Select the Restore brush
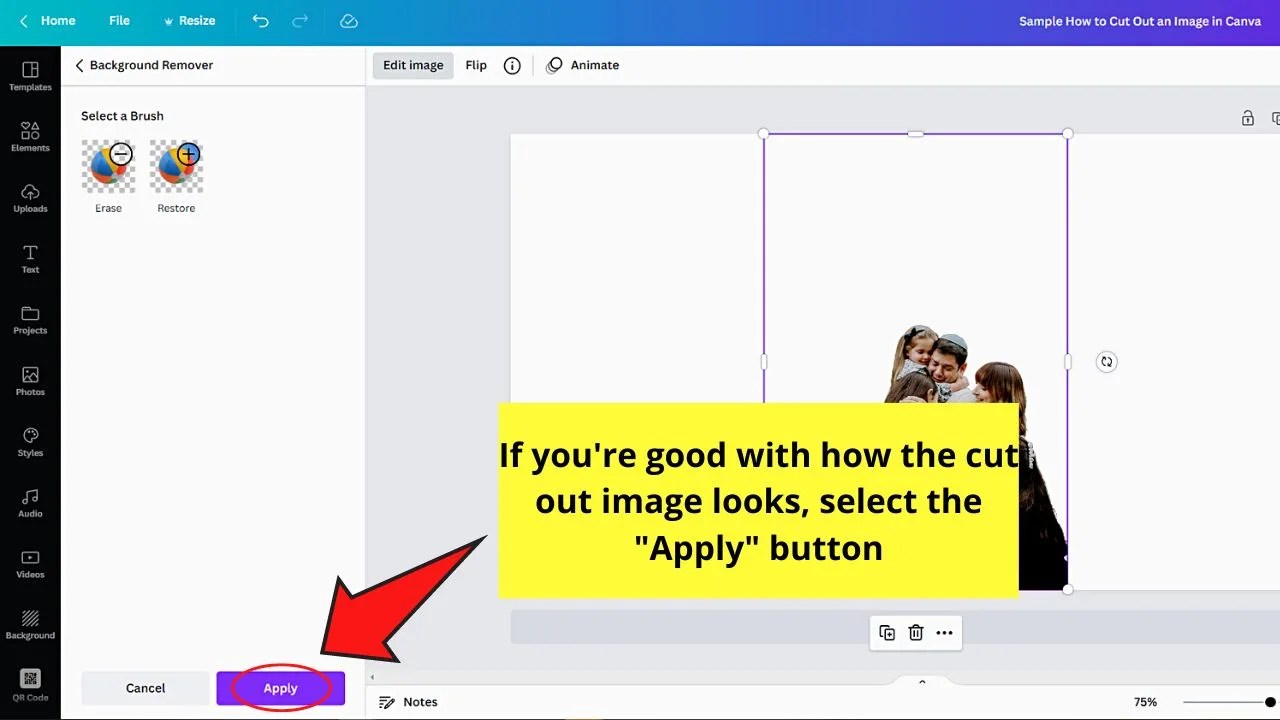The height and width of the screenshot is (720, 1280). point(176,165)
